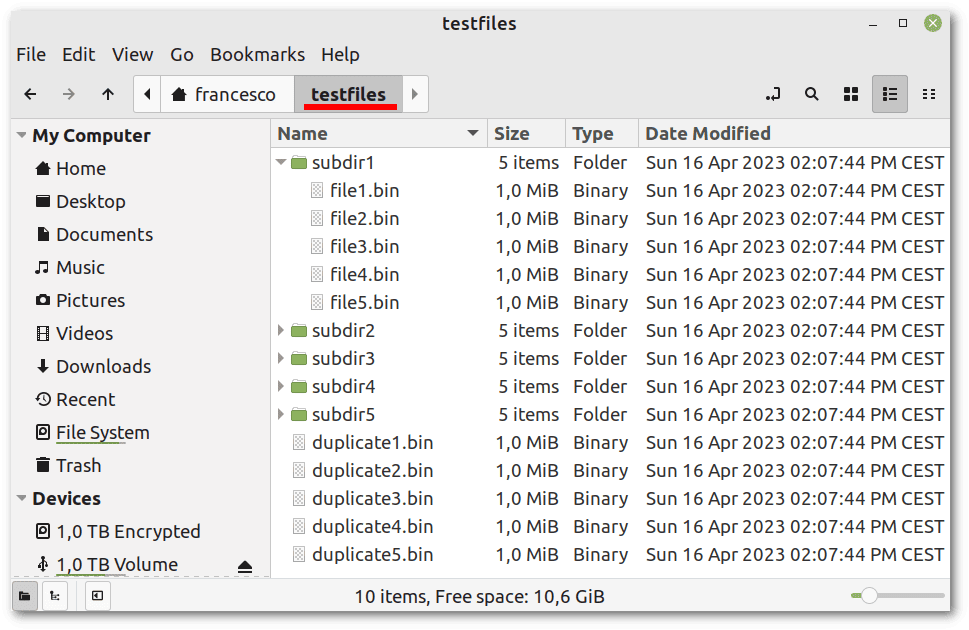Switch to list view
This screenshot has height=630, width=969.
890,94
